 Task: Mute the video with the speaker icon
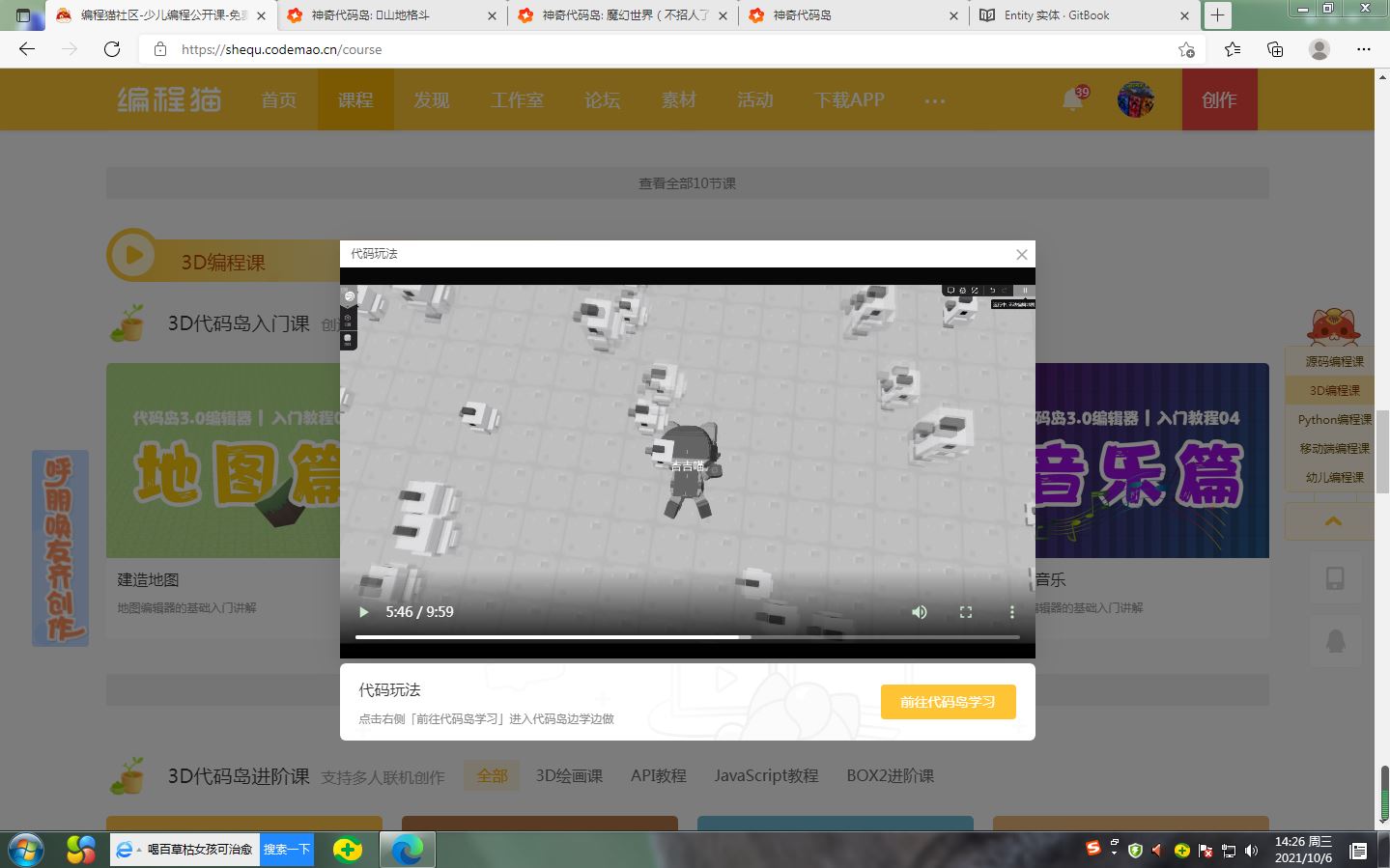[919, 612]
